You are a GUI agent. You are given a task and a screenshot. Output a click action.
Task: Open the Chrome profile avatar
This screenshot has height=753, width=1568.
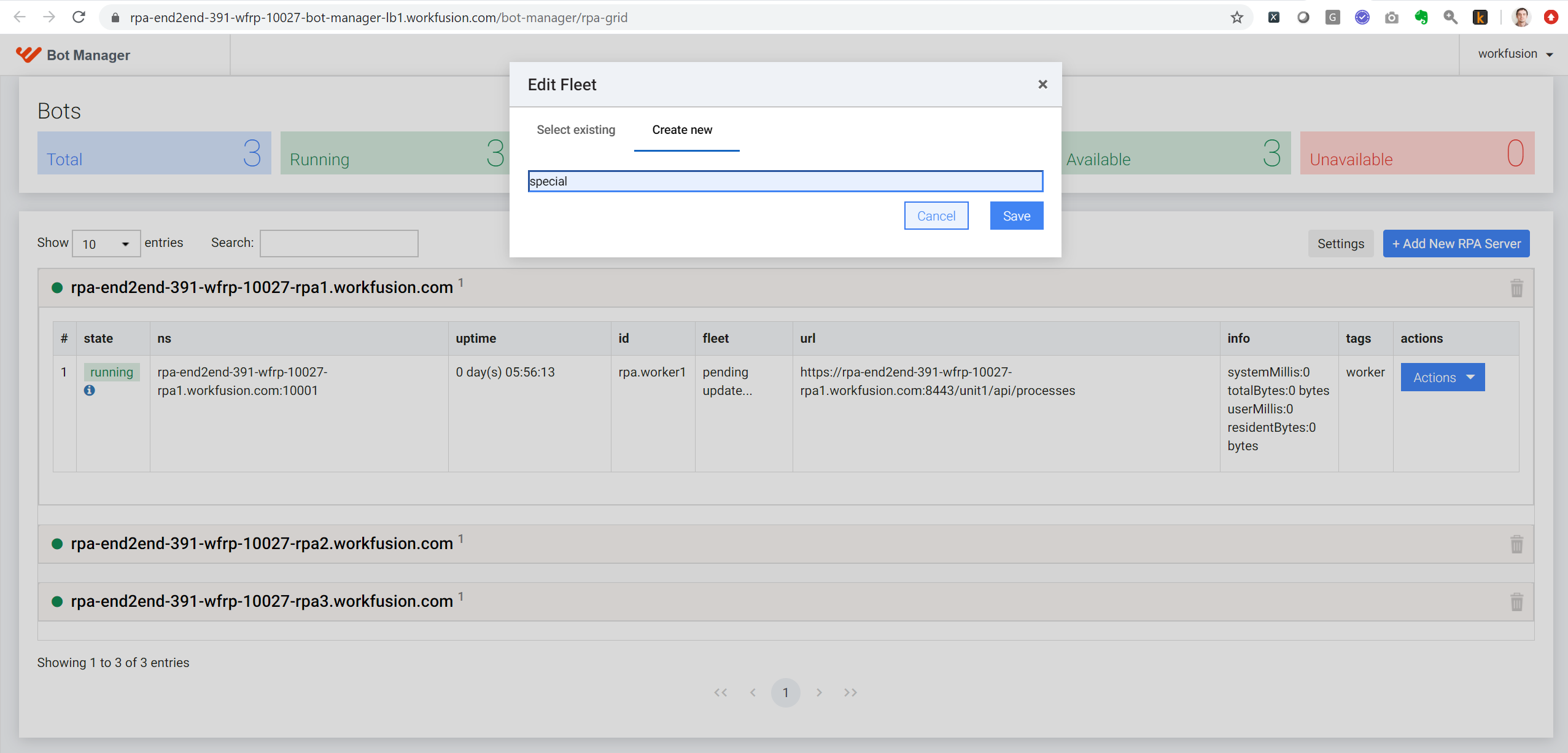pyautogui.click(x=1522, y=17)
